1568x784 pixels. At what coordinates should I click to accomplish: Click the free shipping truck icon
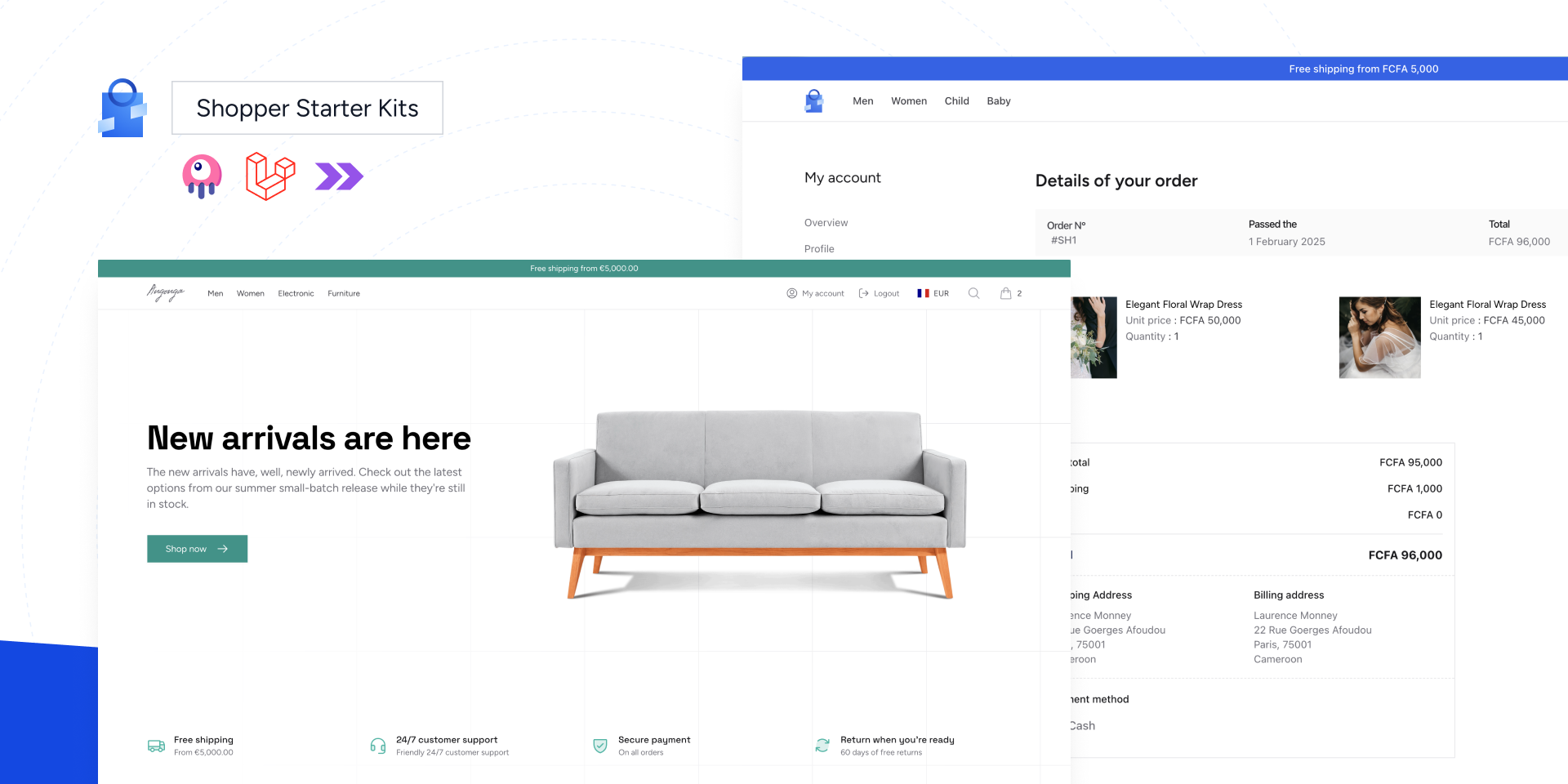click(x=155, y=745)
